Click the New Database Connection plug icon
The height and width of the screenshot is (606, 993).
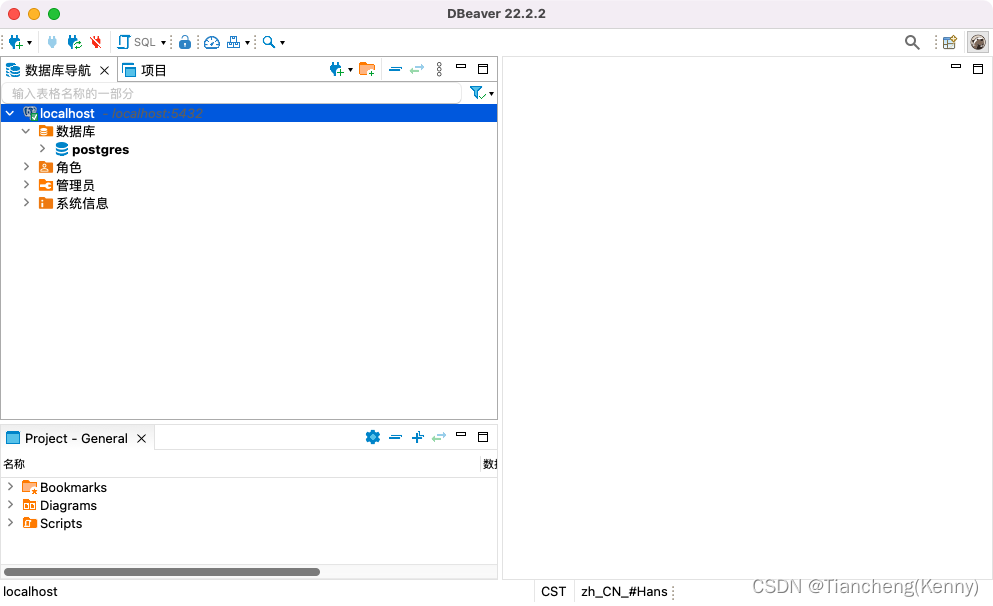tap(15, 42)
